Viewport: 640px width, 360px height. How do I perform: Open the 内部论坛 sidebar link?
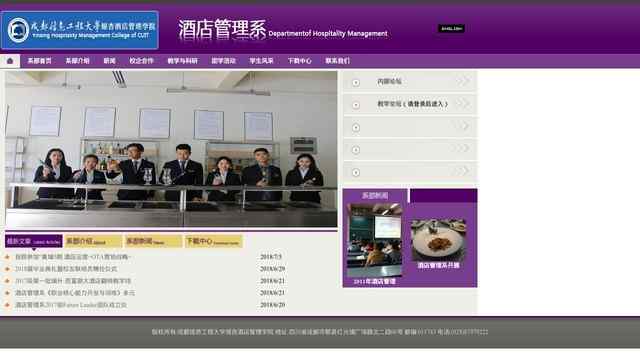point(389,82)
